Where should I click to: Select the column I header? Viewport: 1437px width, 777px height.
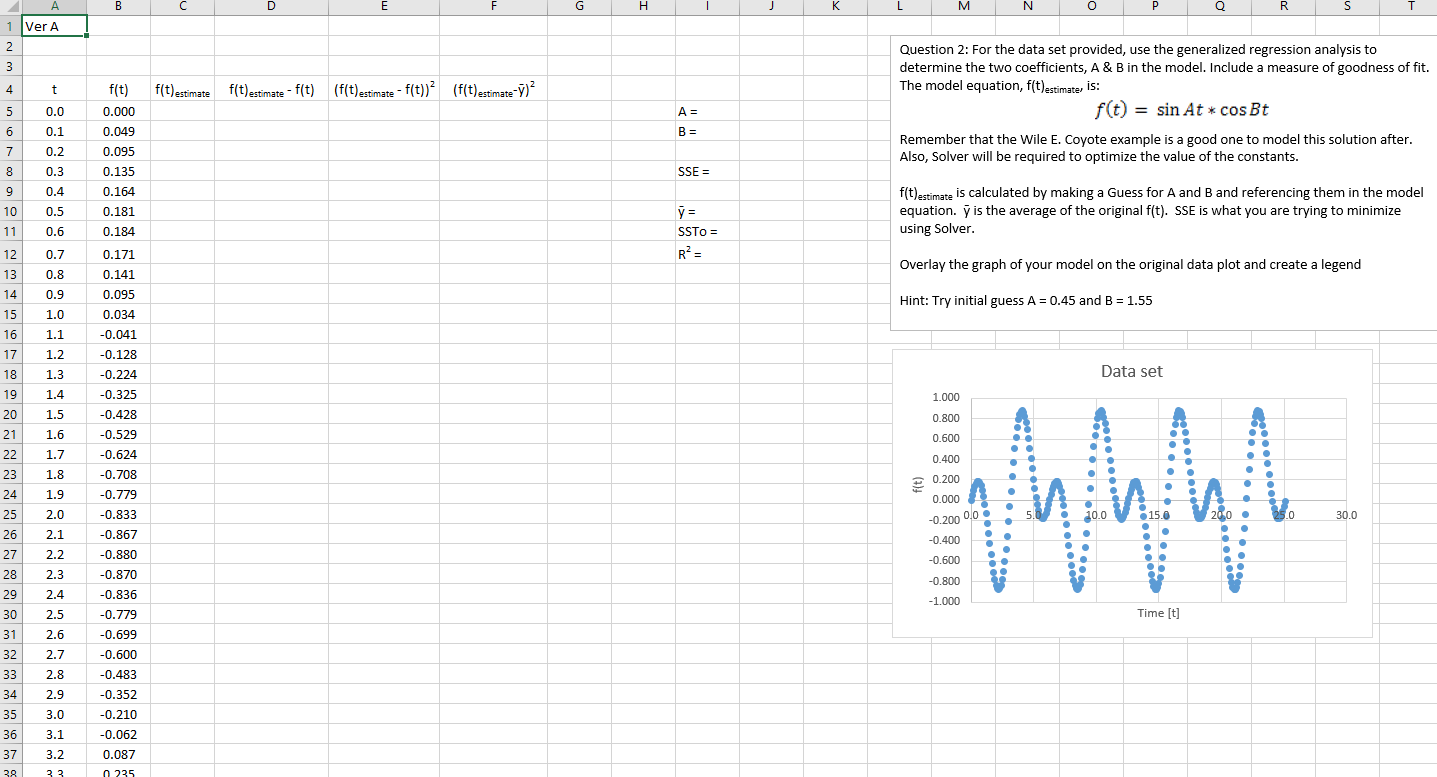[x=707, y=7]
